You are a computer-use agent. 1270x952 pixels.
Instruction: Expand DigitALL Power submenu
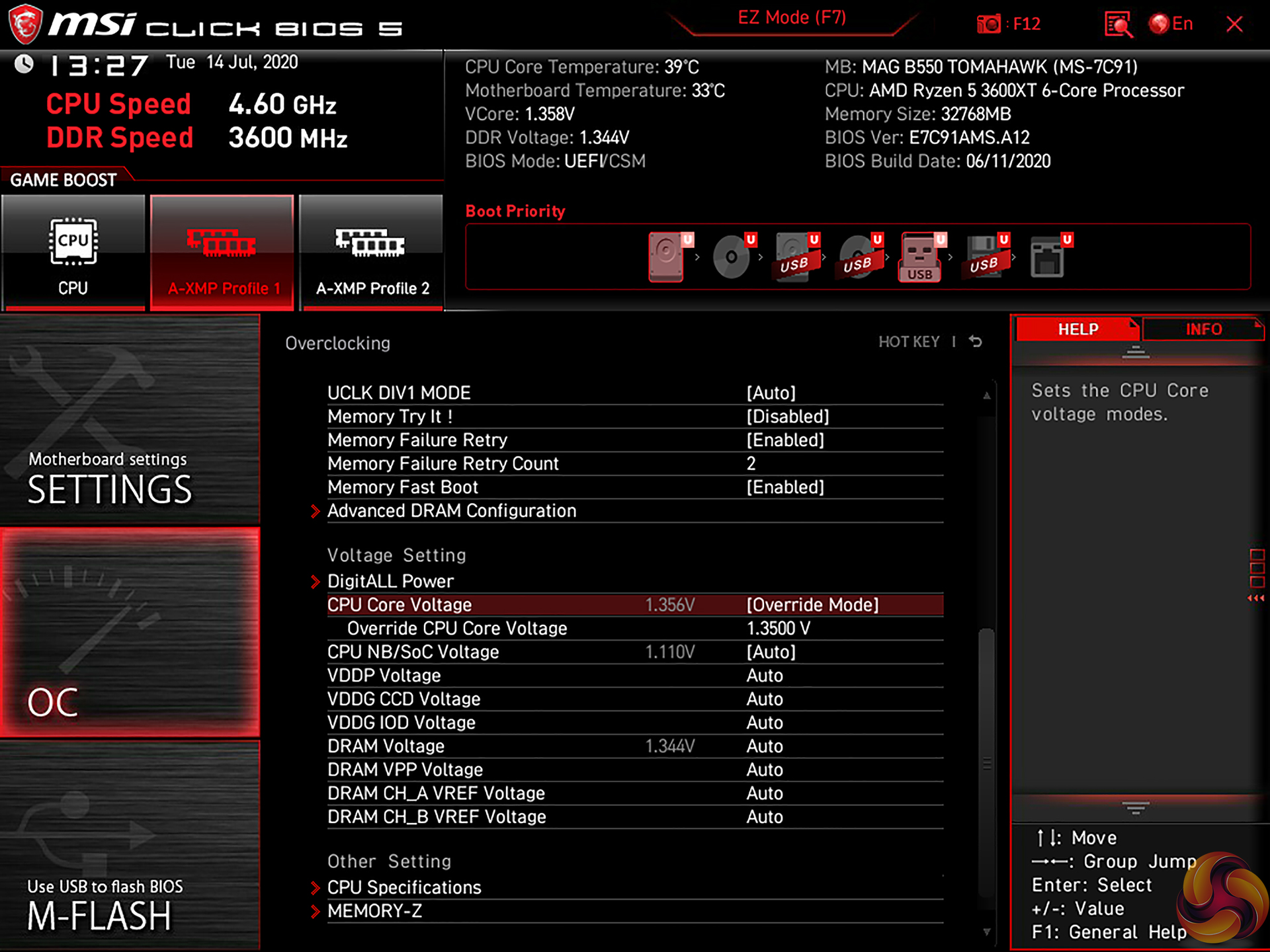pyautogui.click(x=390, y=581)
